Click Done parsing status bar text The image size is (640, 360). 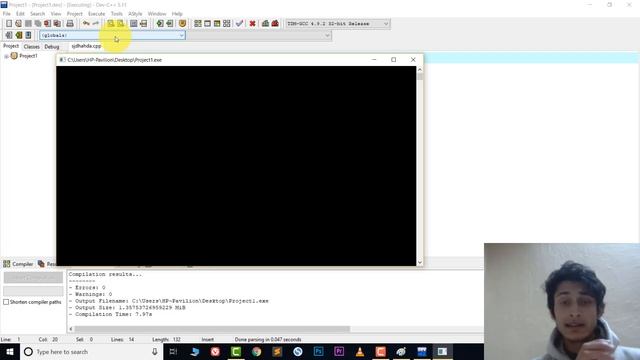[268, 339]
